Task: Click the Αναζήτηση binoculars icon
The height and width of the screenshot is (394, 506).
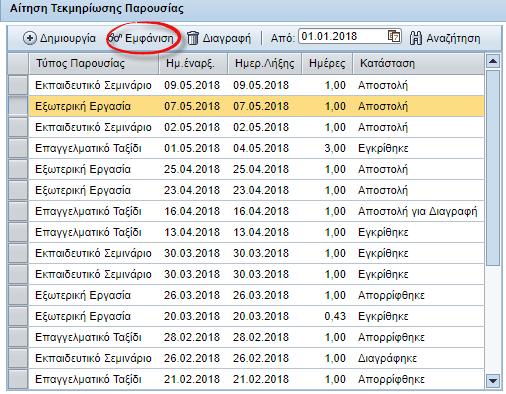Action: point(416,38)
